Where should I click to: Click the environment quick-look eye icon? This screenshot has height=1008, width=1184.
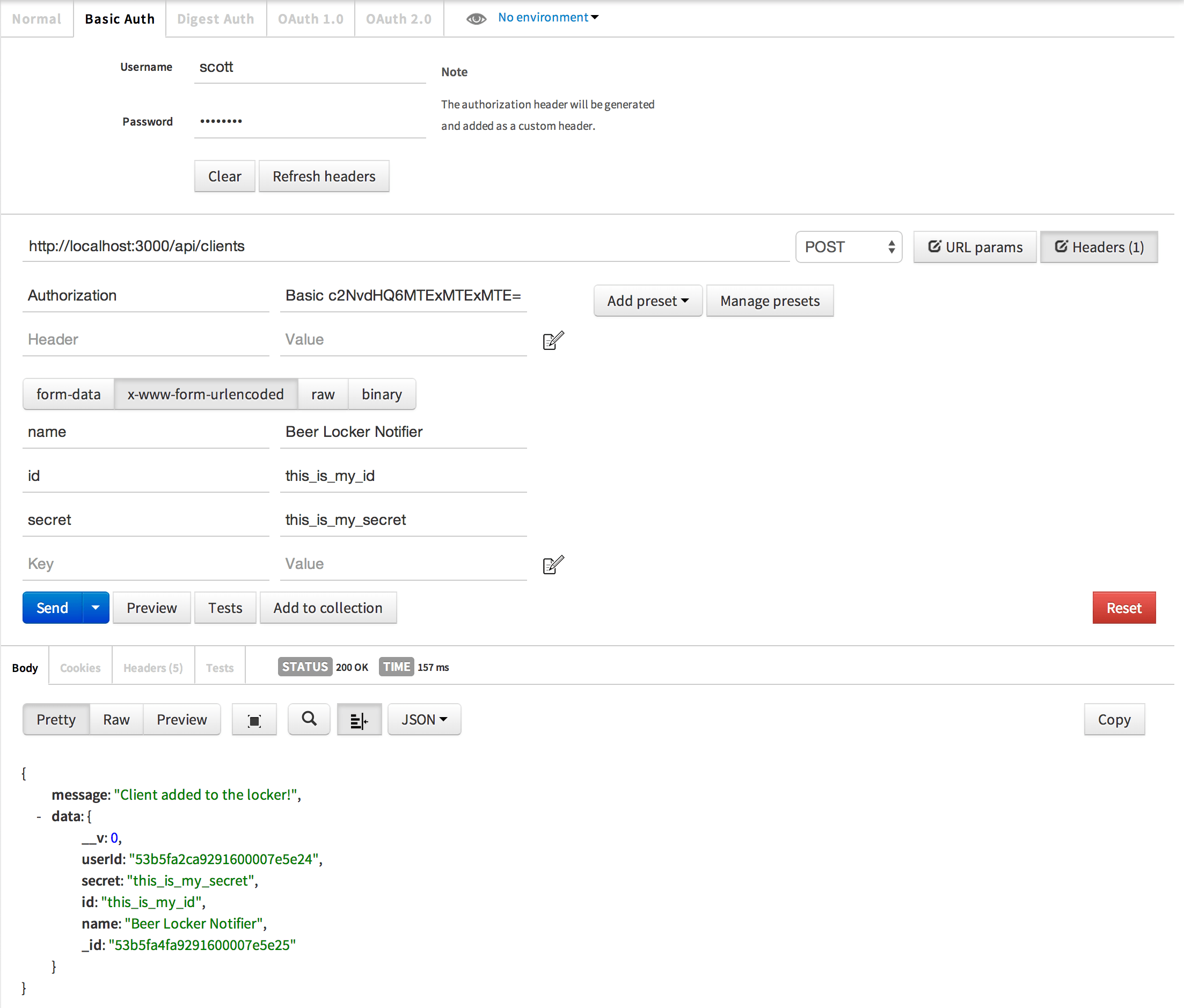pos(476,19)
